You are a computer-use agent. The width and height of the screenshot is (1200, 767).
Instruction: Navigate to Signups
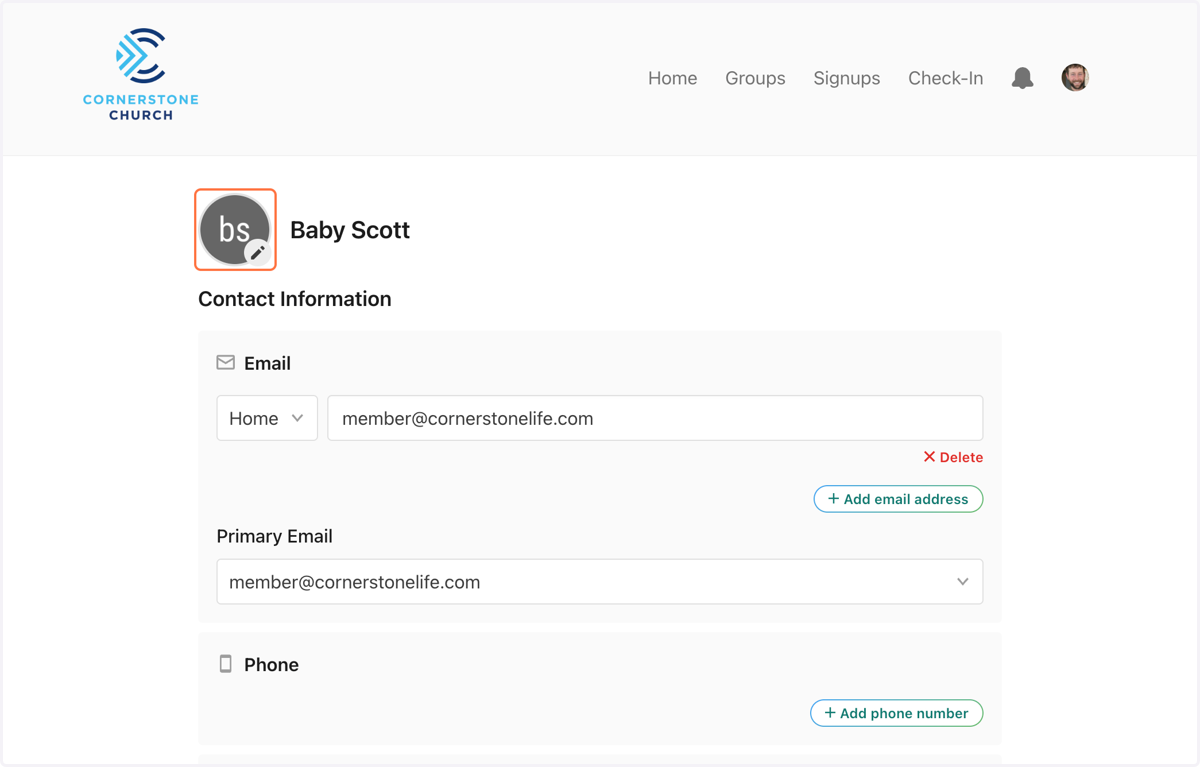click(x=847, y=78)
